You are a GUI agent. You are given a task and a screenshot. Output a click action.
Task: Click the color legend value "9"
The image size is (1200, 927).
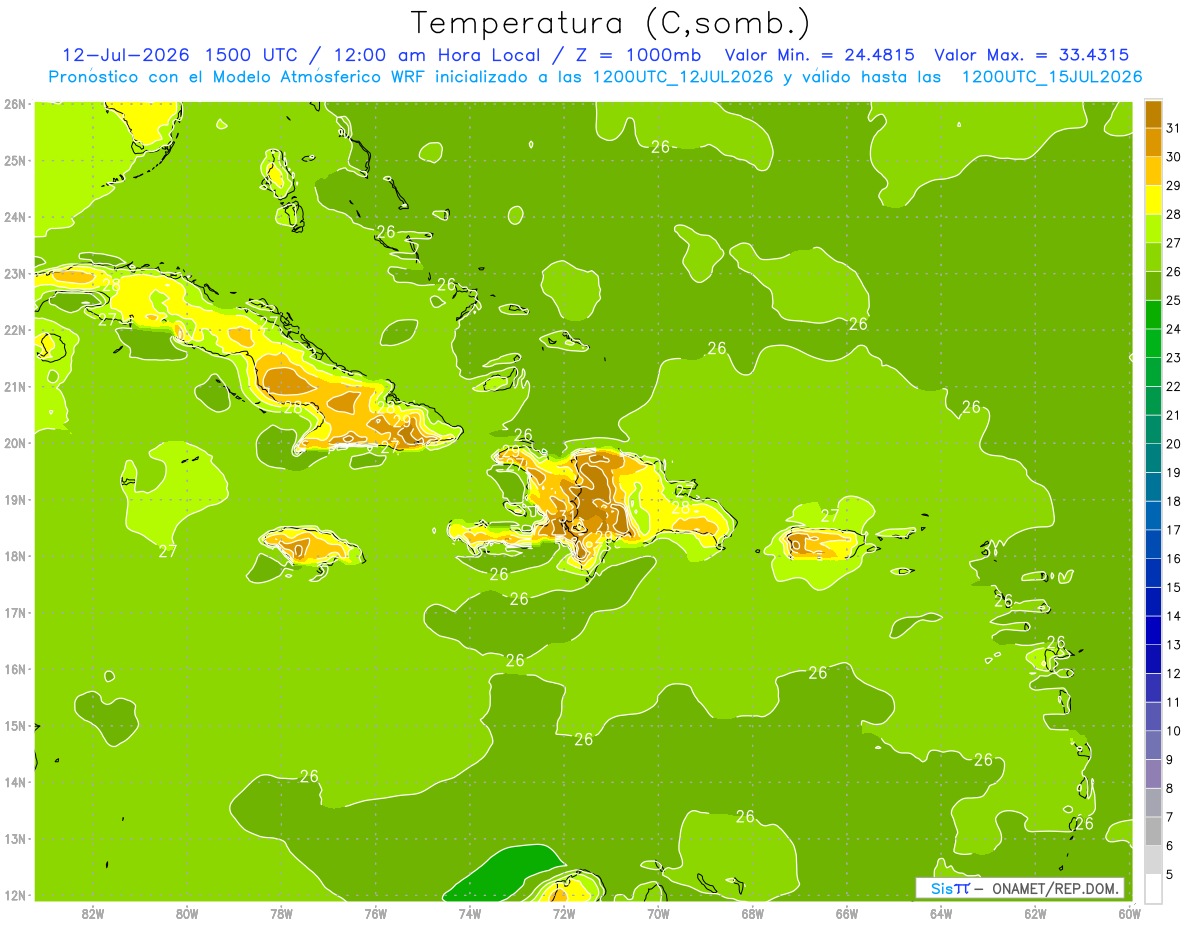(1170, 760)
